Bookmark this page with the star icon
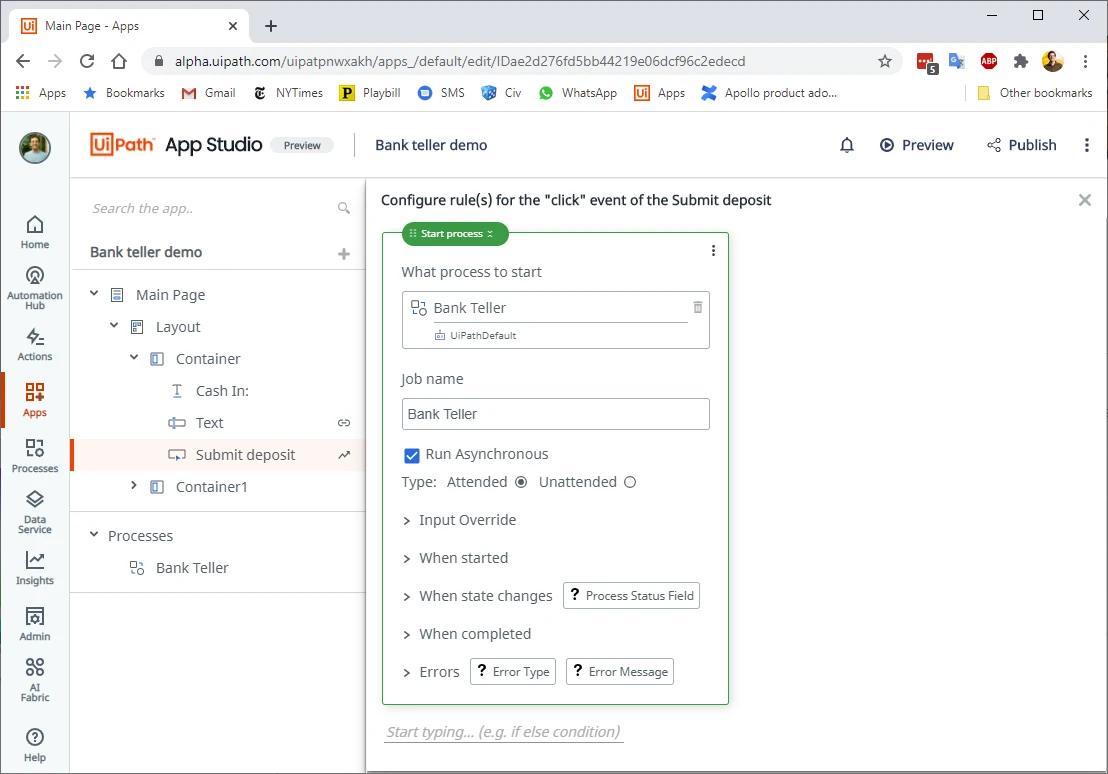The image size is (1108, 774). pos(885,61)
